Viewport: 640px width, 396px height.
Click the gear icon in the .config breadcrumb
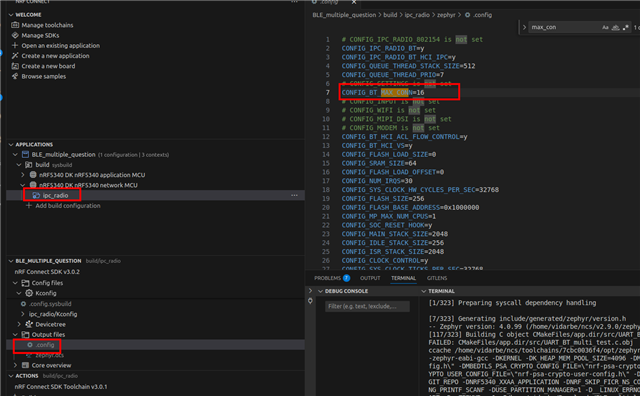(467, 15)
